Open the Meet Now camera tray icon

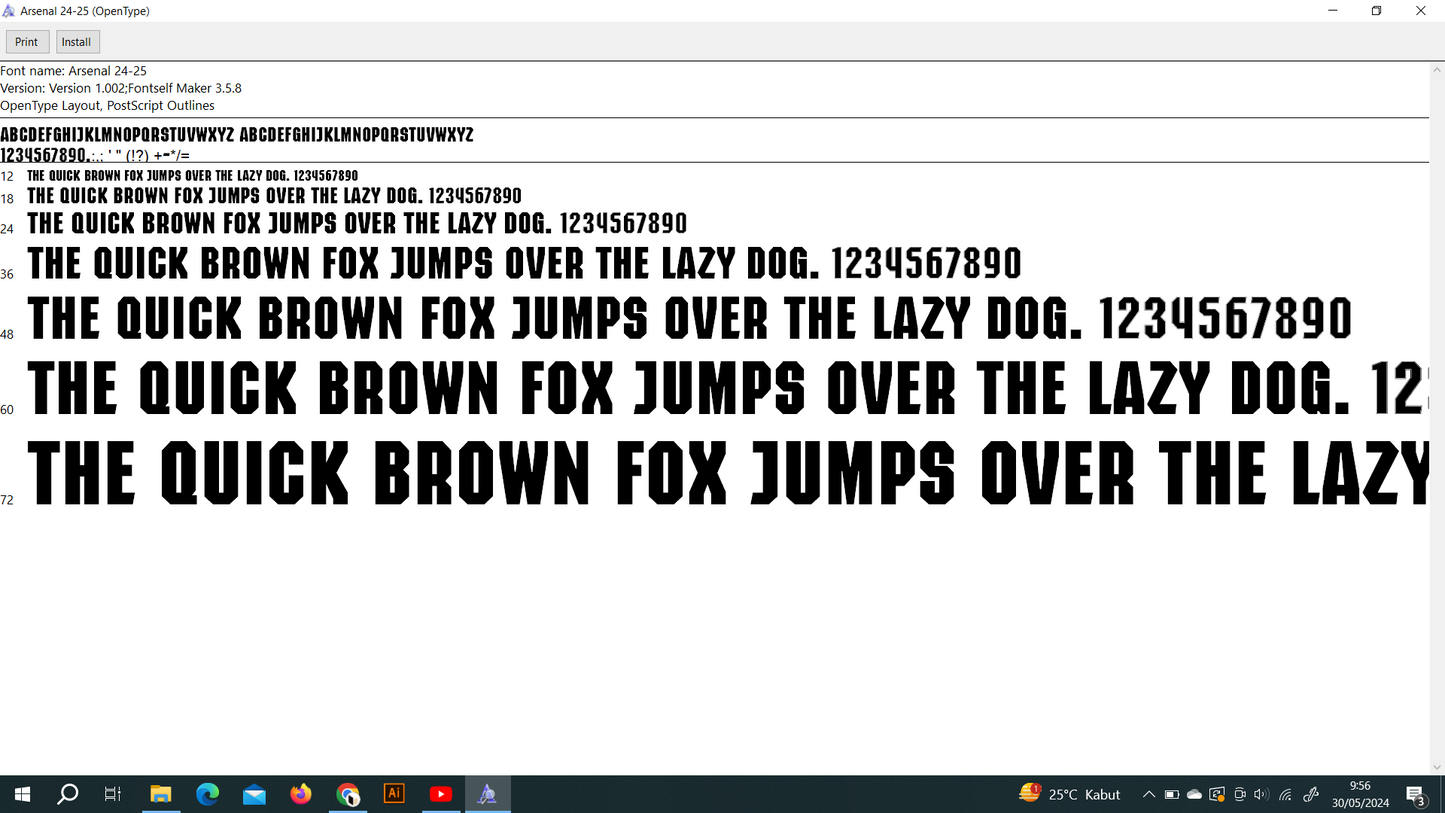click(x=1240, y=795)
